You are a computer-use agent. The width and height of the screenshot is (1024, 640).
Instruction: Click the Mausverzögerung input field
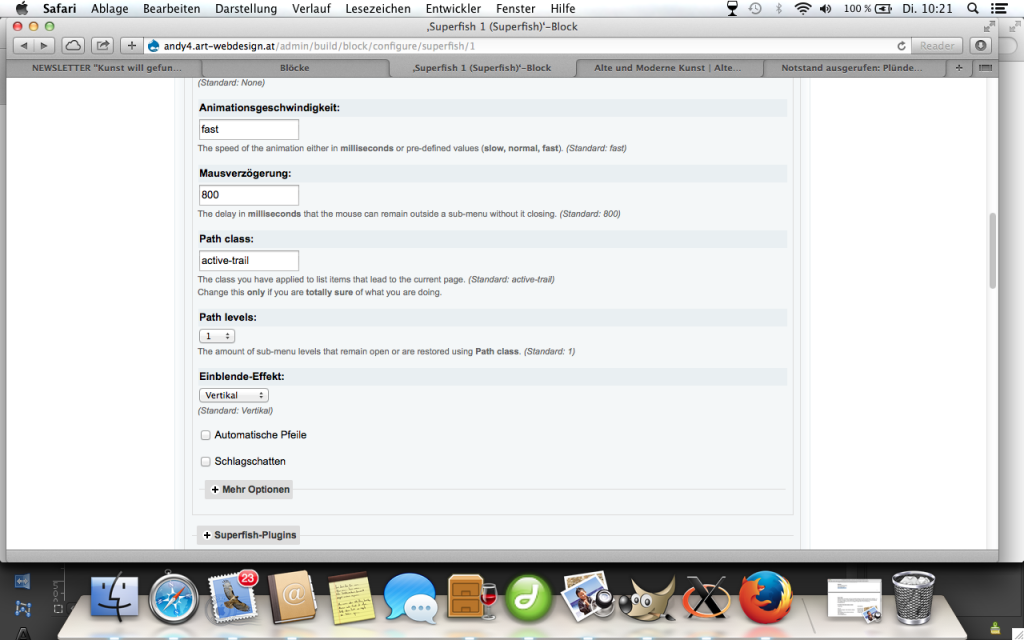pyautogui.click(x=249, y=195)
